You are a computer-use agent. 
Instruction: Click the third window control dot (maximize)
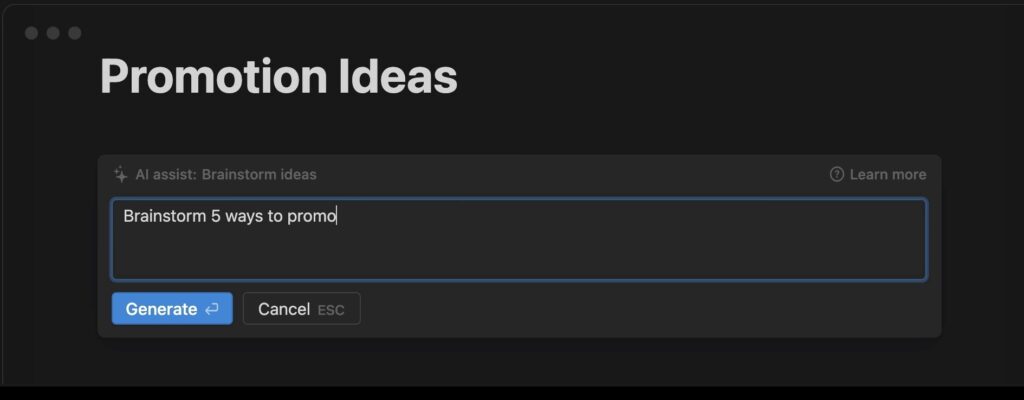75,33
